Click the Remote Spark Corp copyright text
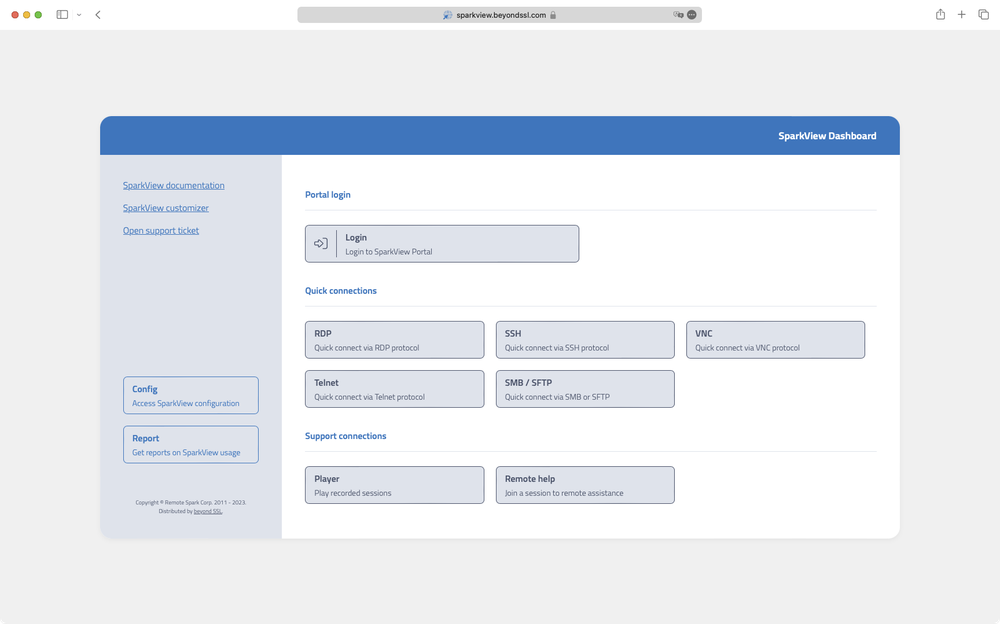This screenshot has height=624, width=1000. (191, 503)
